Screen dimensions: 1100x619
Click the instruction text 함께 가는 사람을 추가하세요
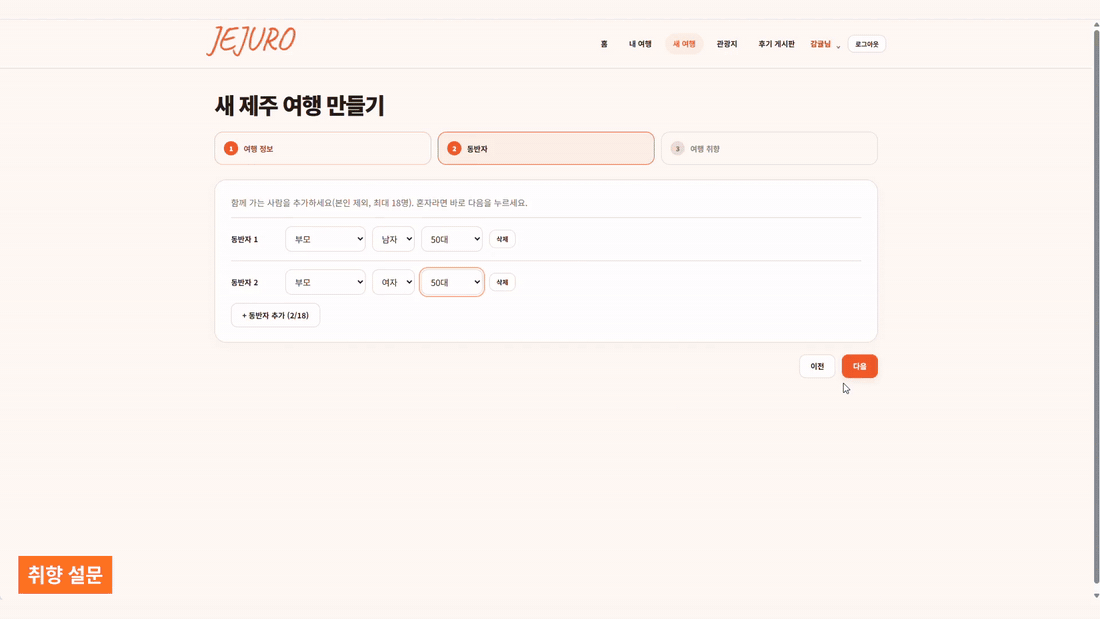pyautogui.click(x=379, y=203)
